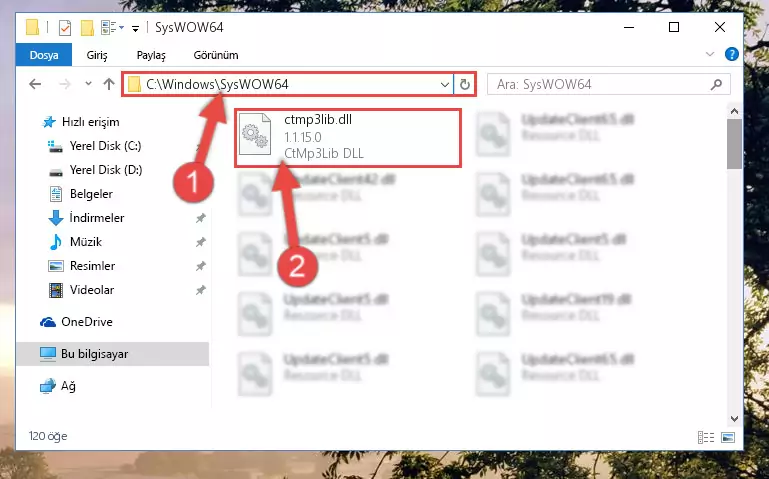Maximize the SysWOW64 window
This screenshot has height=479, width=769.
pos(674,27)
